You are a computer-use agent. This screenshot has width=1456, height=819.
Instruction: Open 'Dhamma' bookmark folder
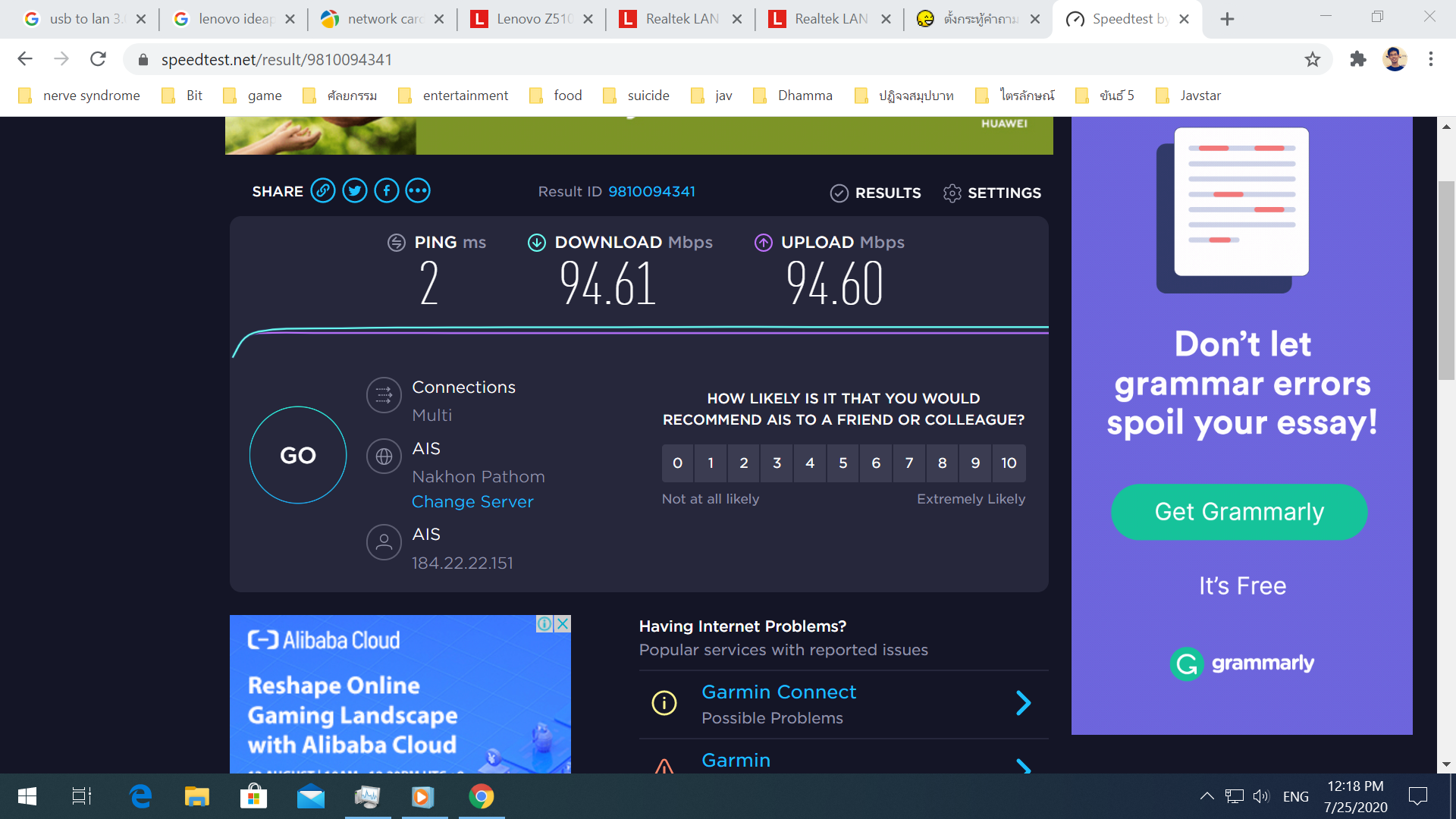point(793,96)
